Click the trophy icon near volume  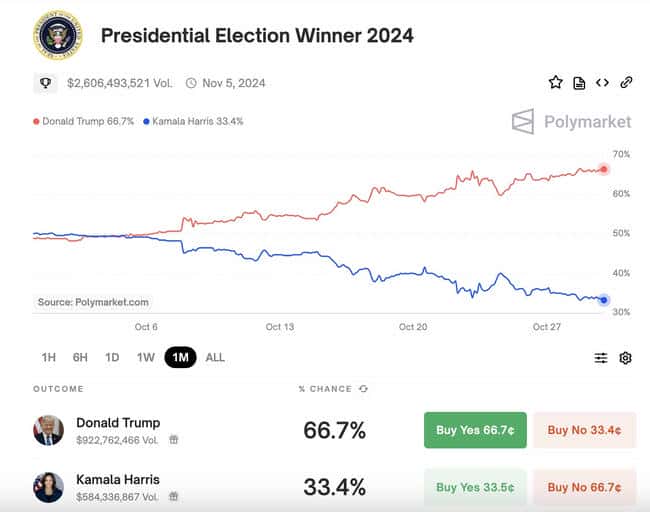tap(45, 83)
